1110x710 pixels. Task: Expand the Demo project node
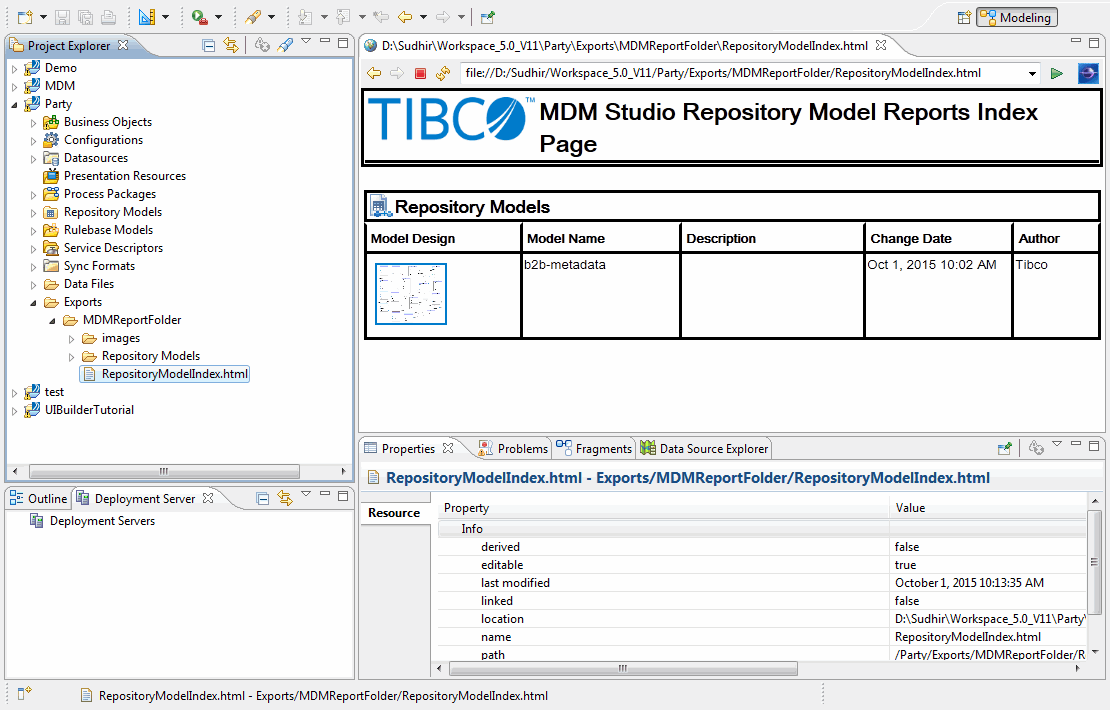pos(14,69)
